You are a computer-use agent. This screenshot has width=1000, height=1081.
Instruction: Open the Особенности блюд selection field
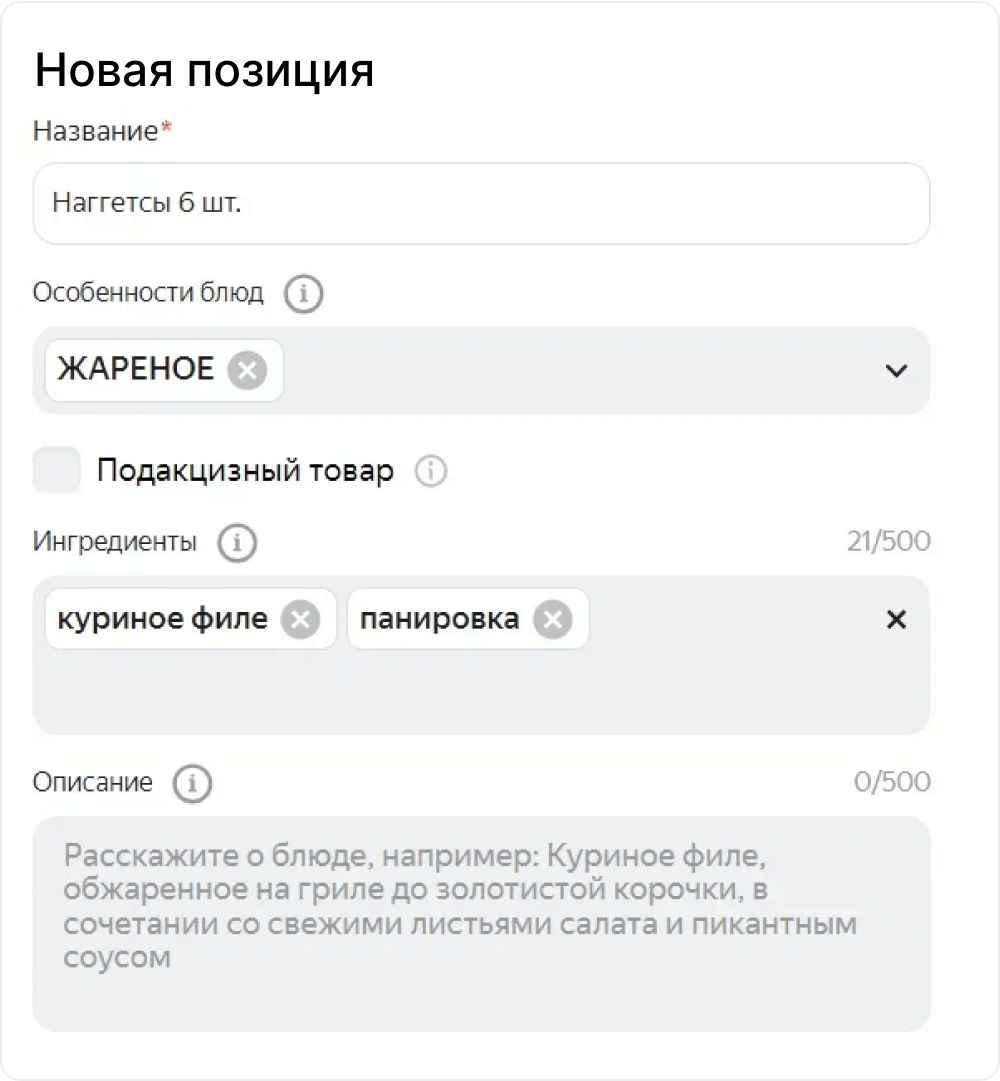click(x=580, y=371)
